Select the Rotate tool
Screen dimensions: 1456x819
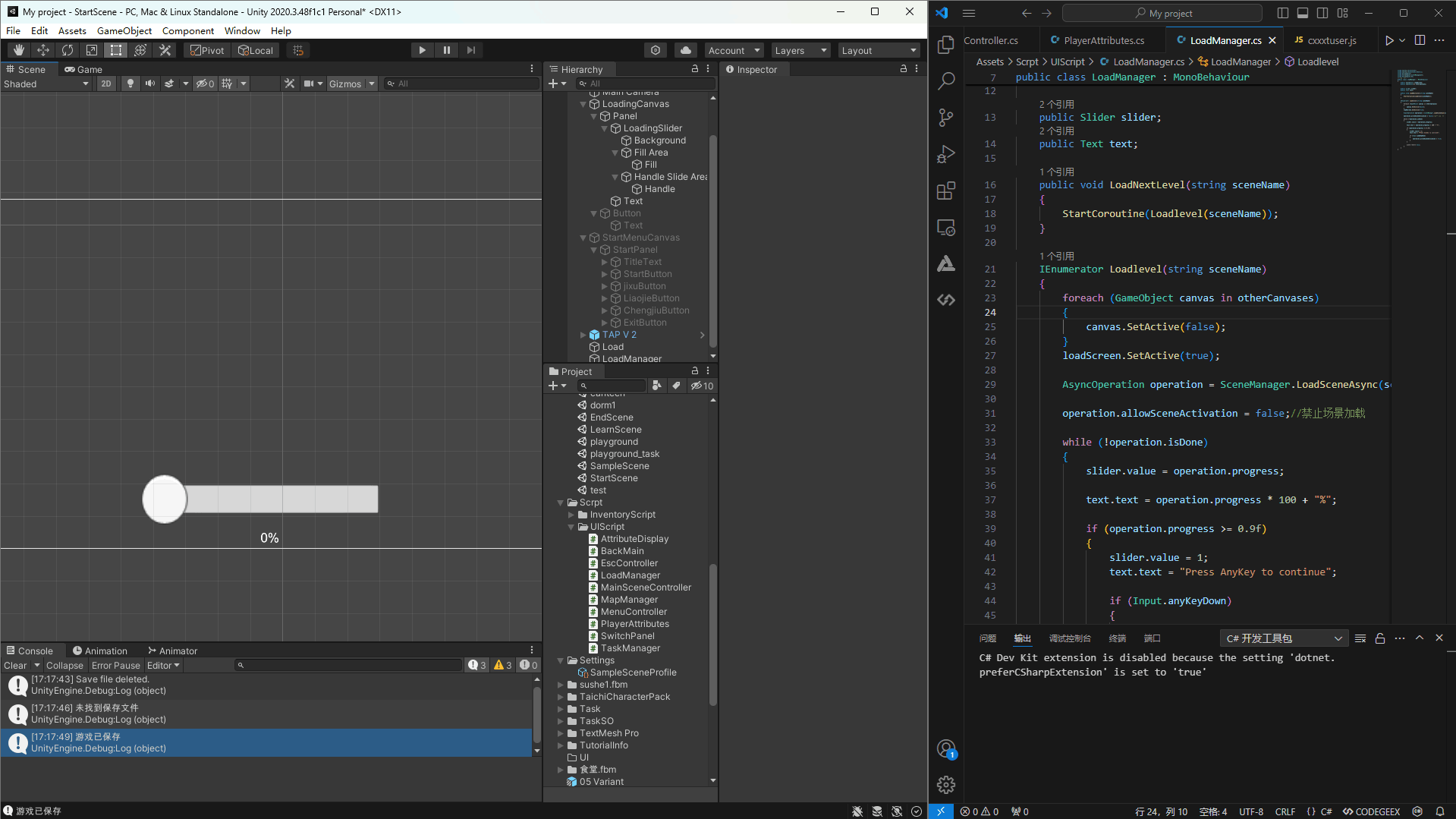tap(68, 50)
